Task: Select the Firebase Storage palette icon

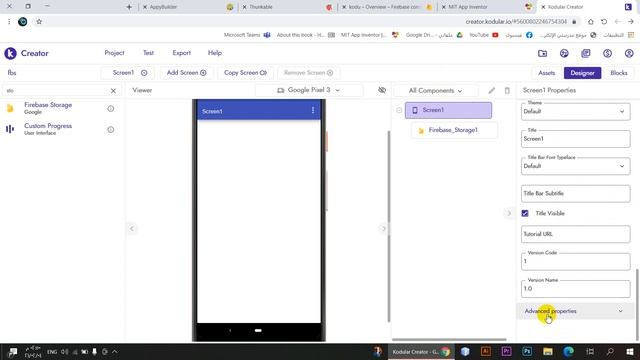Action: (10, 108)
